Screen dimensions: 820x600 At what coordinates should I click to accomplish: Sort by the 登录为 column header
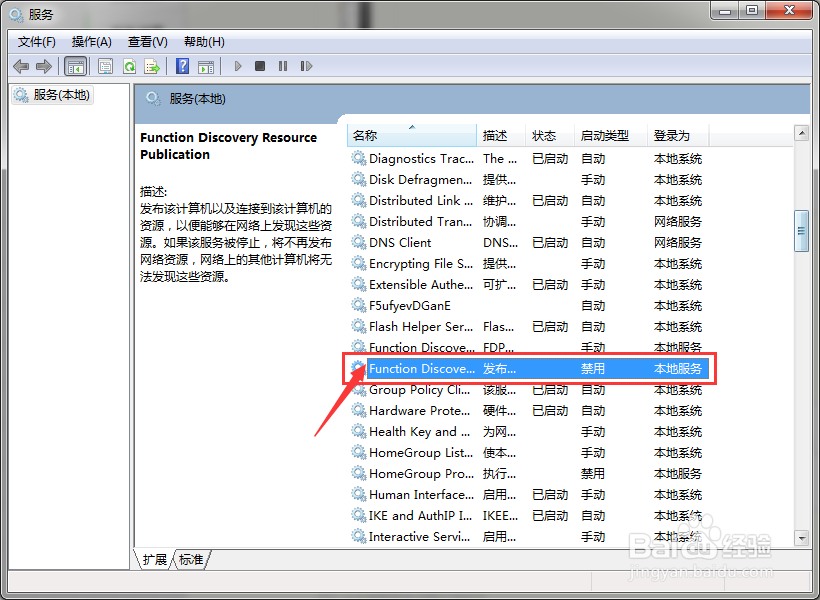tap(678, 135)
